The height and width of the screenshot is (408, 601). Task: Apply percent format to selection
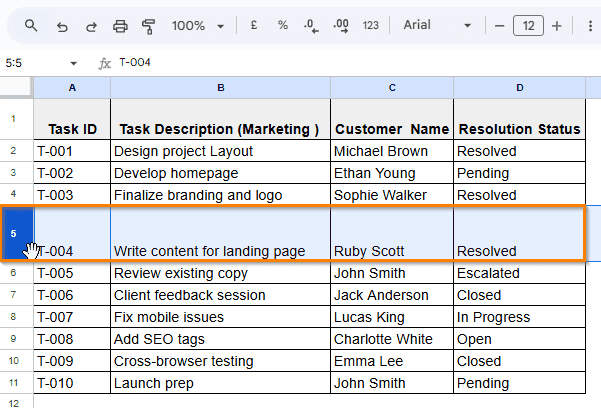tap(283, 25)
